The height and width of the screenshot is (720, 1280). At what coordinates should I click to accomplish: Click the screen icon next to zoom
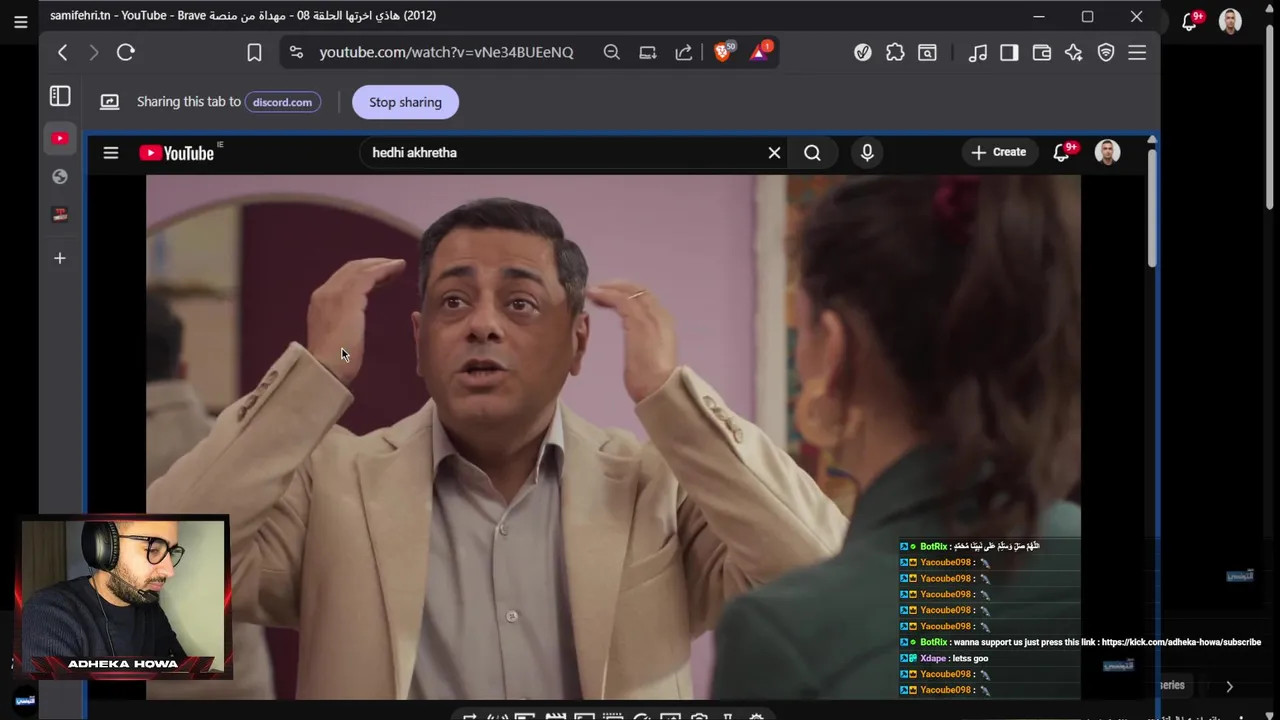coord(648,52)
